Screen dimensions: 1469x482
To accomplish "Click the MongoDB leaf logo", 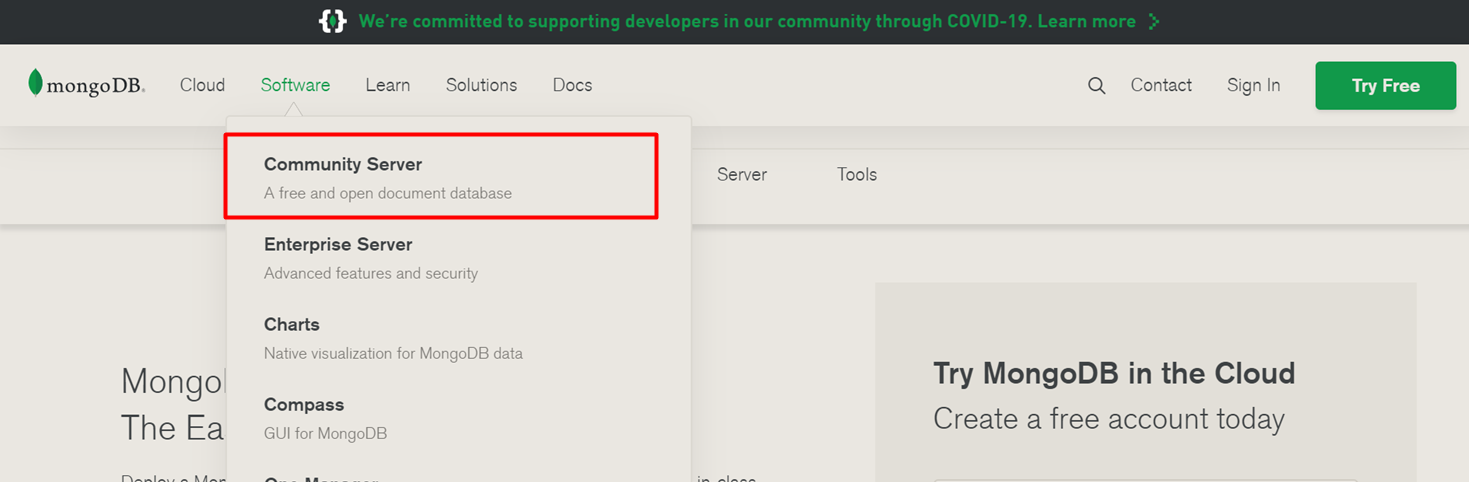I will tap(87, 84).
